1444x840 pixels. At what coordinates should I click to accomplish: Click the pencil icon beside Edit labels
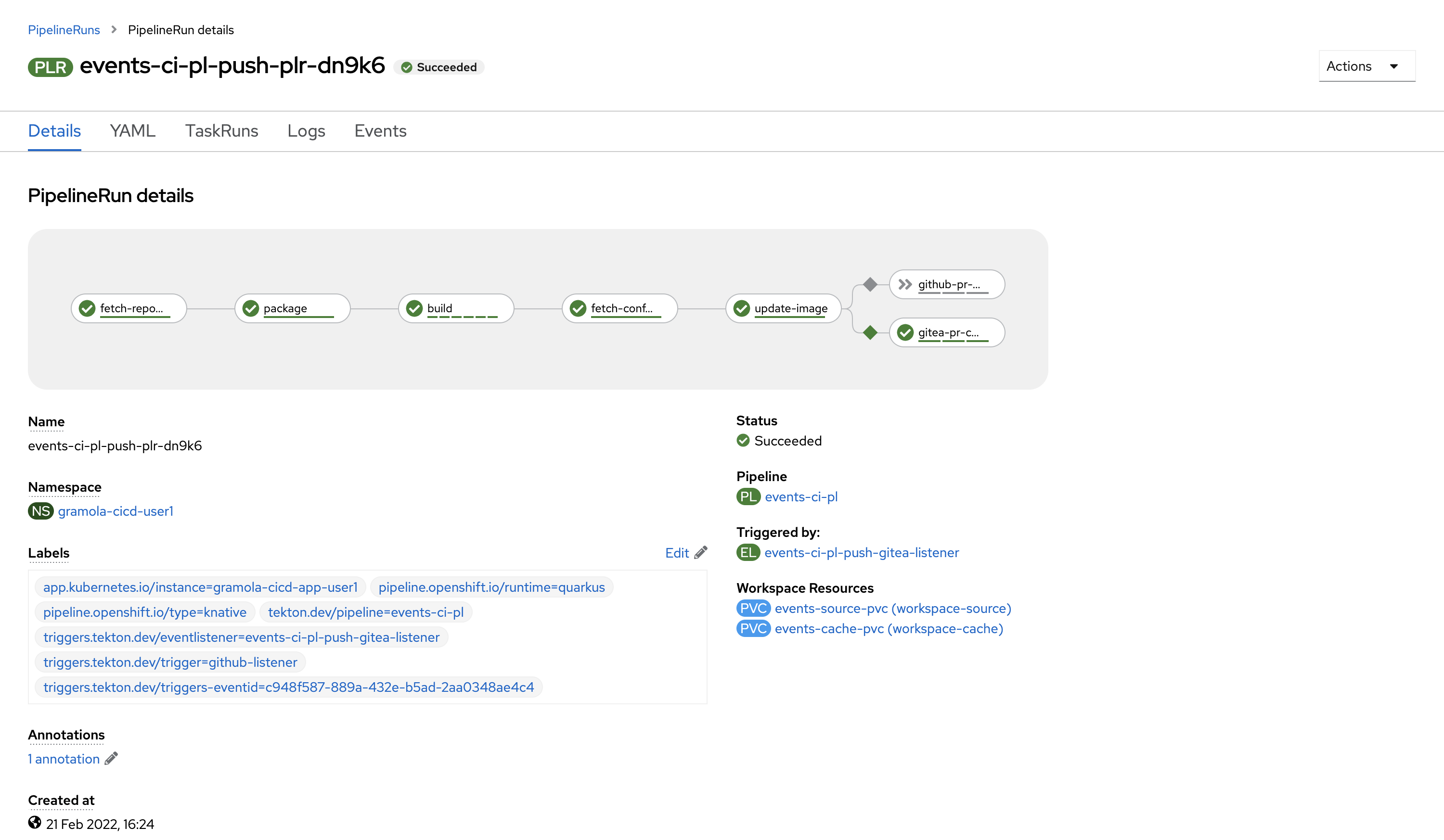point(701,553)
